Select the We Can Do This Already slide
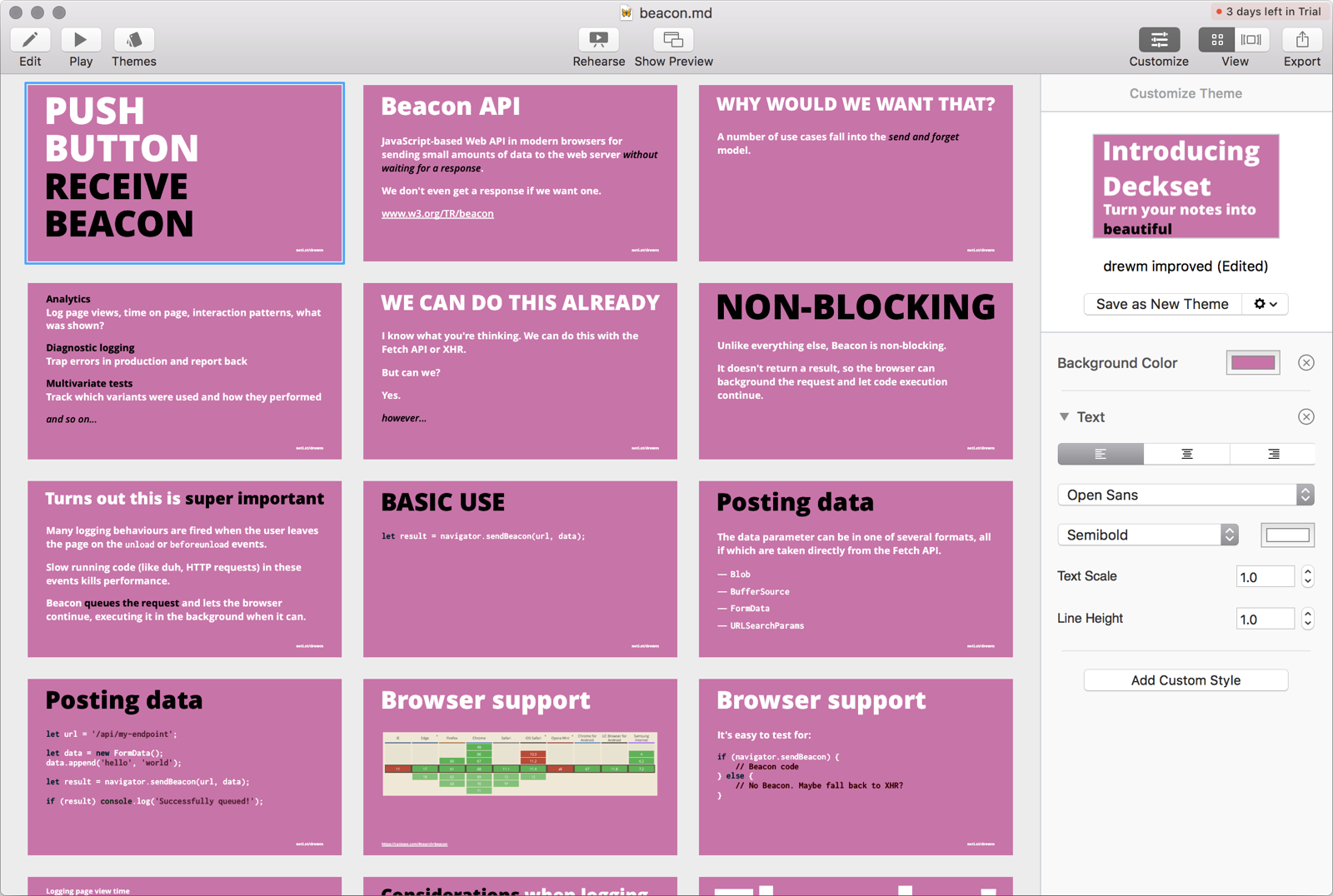Viewport: 1333px width, 896px height. (x=520, y=371)
